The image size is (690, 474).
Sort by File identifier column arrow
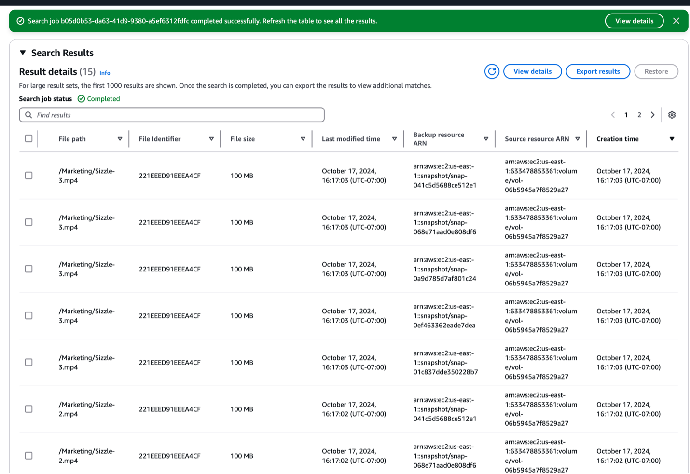click(211, 139)
